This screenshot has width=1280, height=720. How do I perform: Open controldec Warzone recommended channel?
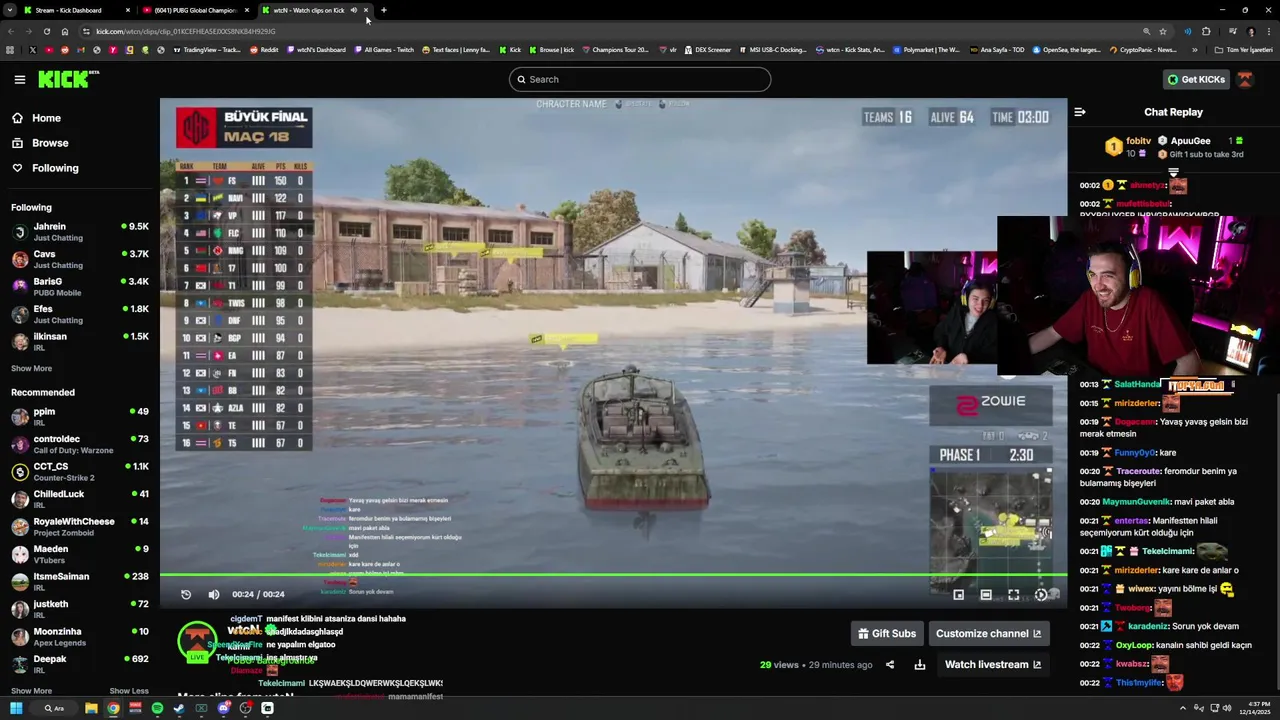pos(80,444)
